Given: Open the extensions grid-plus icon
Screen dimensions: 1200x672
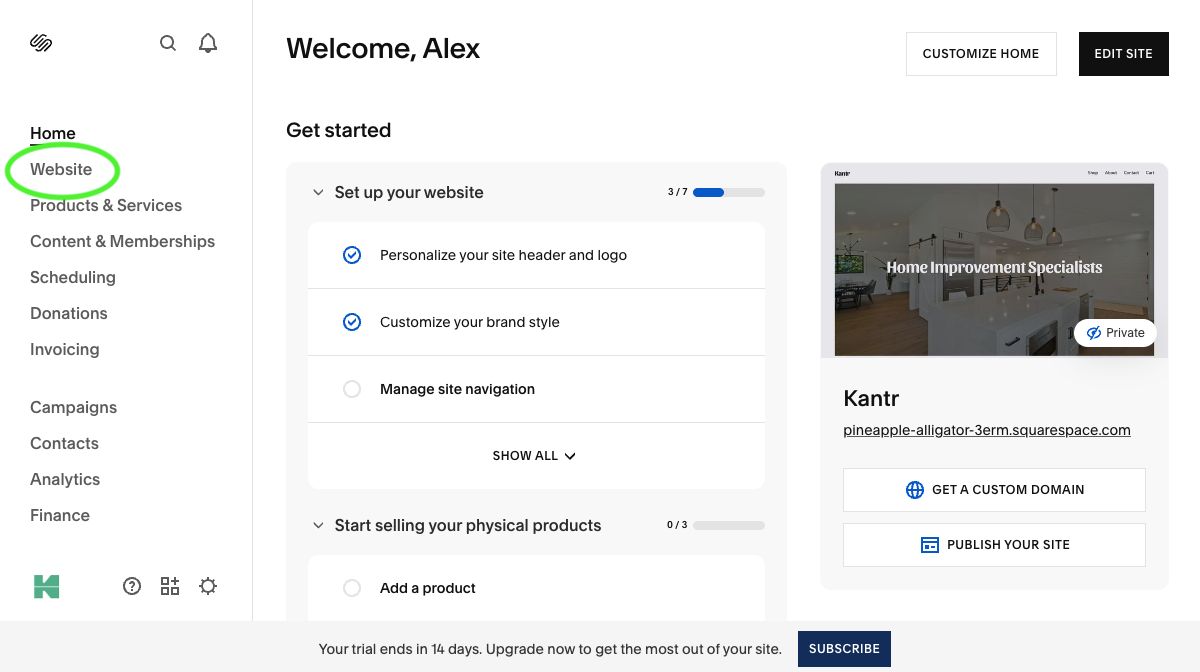Looking at the screenshot, I should pos(170,586).
